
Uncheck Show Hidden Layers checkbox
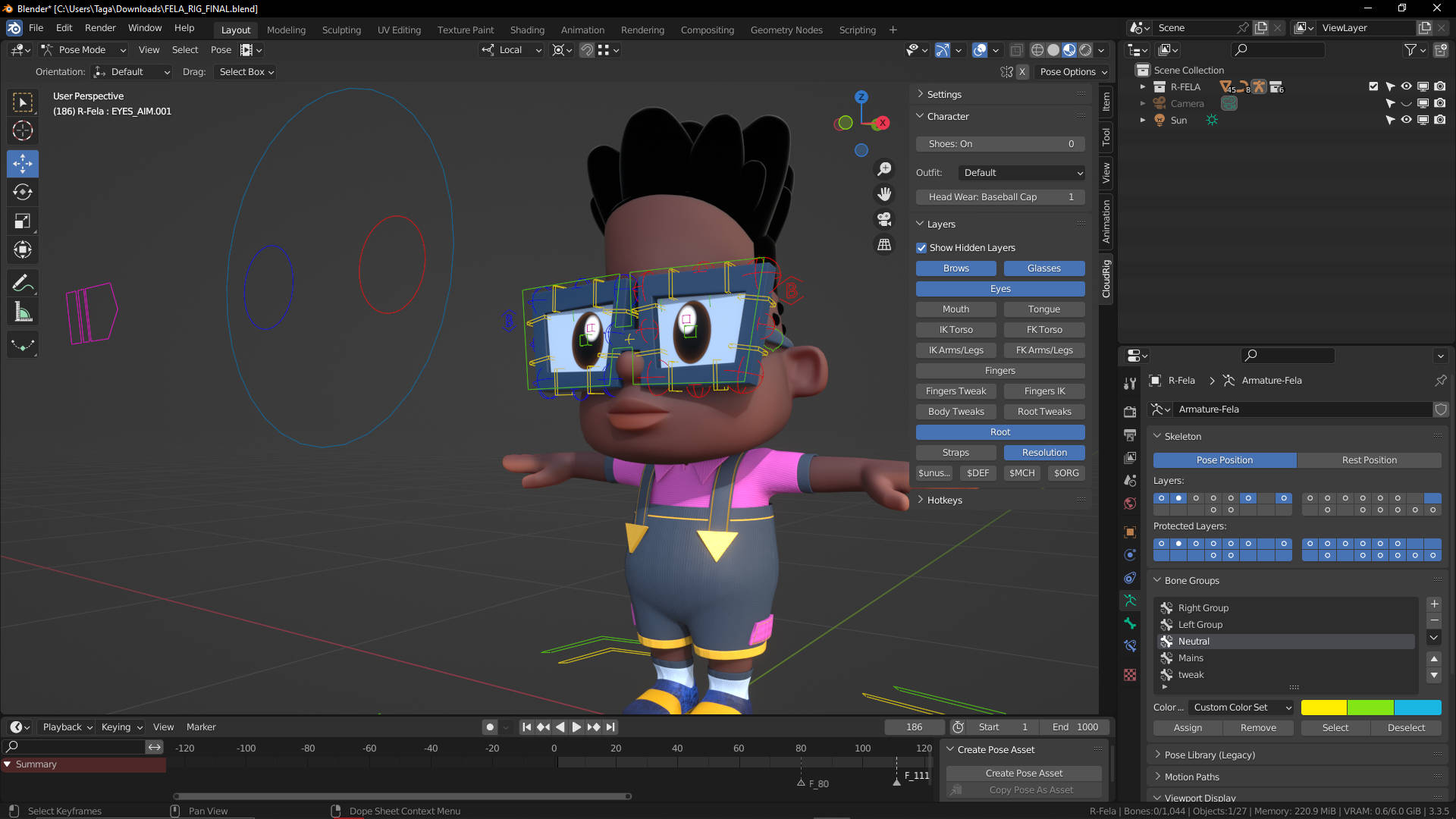point(921,248)
